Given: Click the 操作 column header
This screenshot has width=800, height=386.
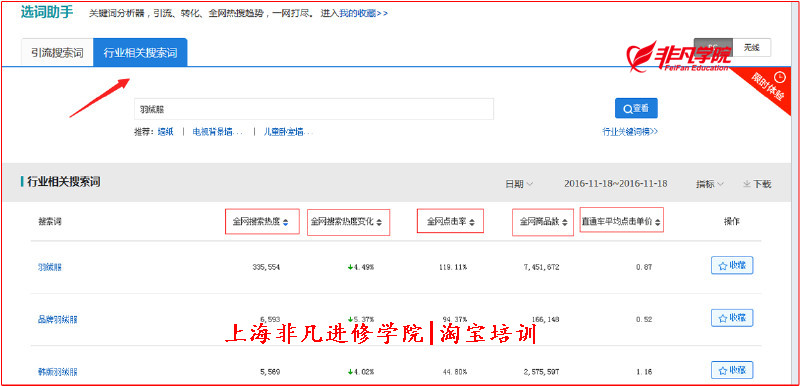Looking at the screenshot, I should 732,221.
